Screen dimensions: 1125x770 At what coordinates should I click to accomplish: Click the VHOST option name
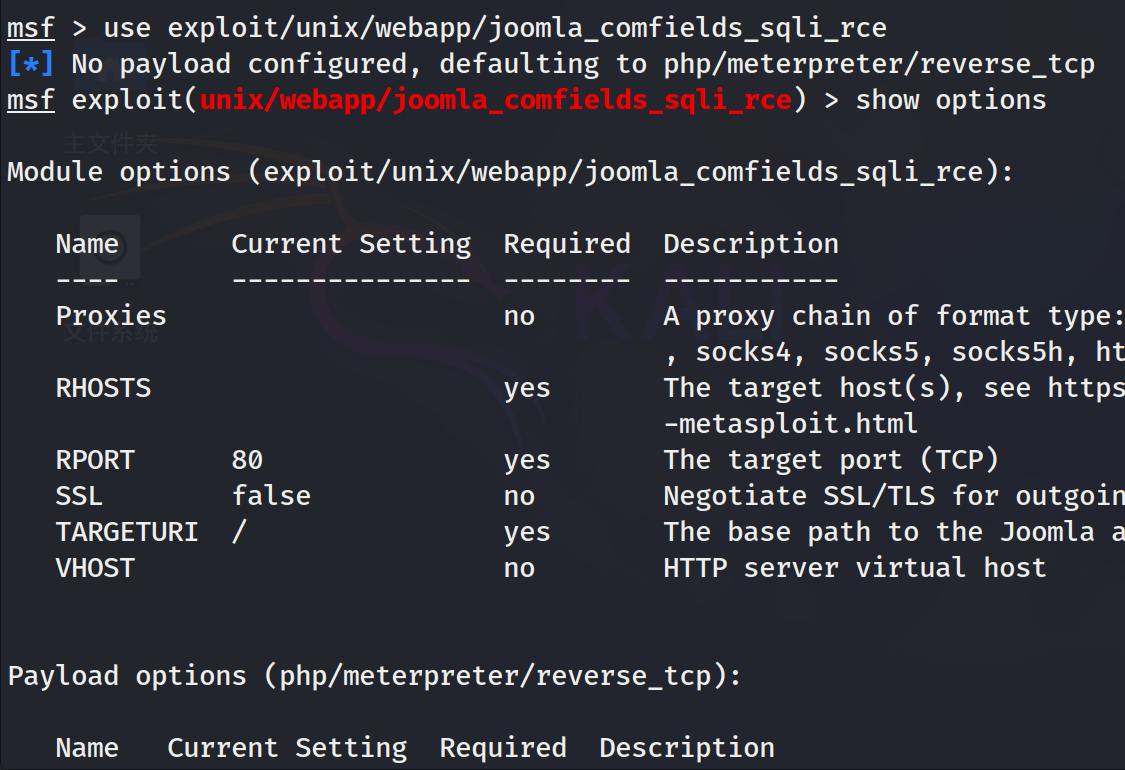tap(95, 568)
